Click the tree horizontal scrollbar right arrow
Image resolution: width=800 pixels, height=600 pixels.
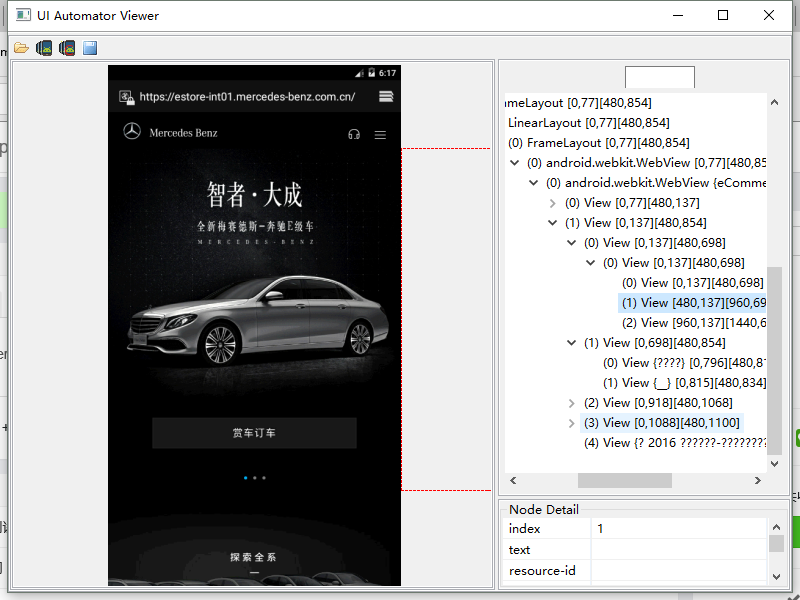pyautogui.click(x=758, y=481)
